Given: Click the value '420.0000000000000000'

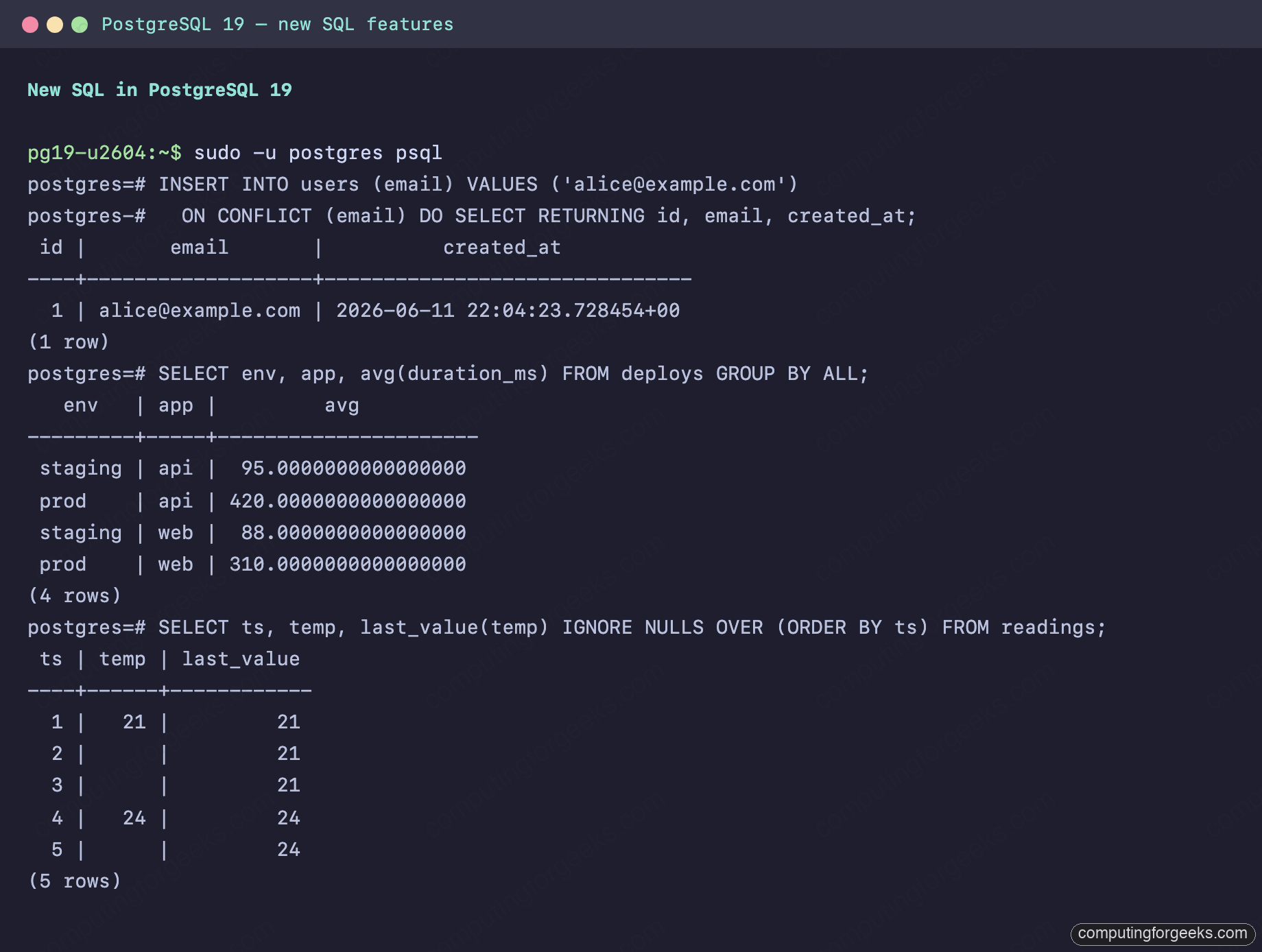Looking at the screenshot, I should [x=348, y=501].
